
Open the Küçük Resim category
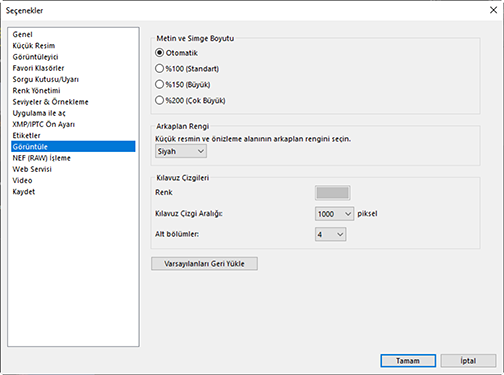click(73, 46)
